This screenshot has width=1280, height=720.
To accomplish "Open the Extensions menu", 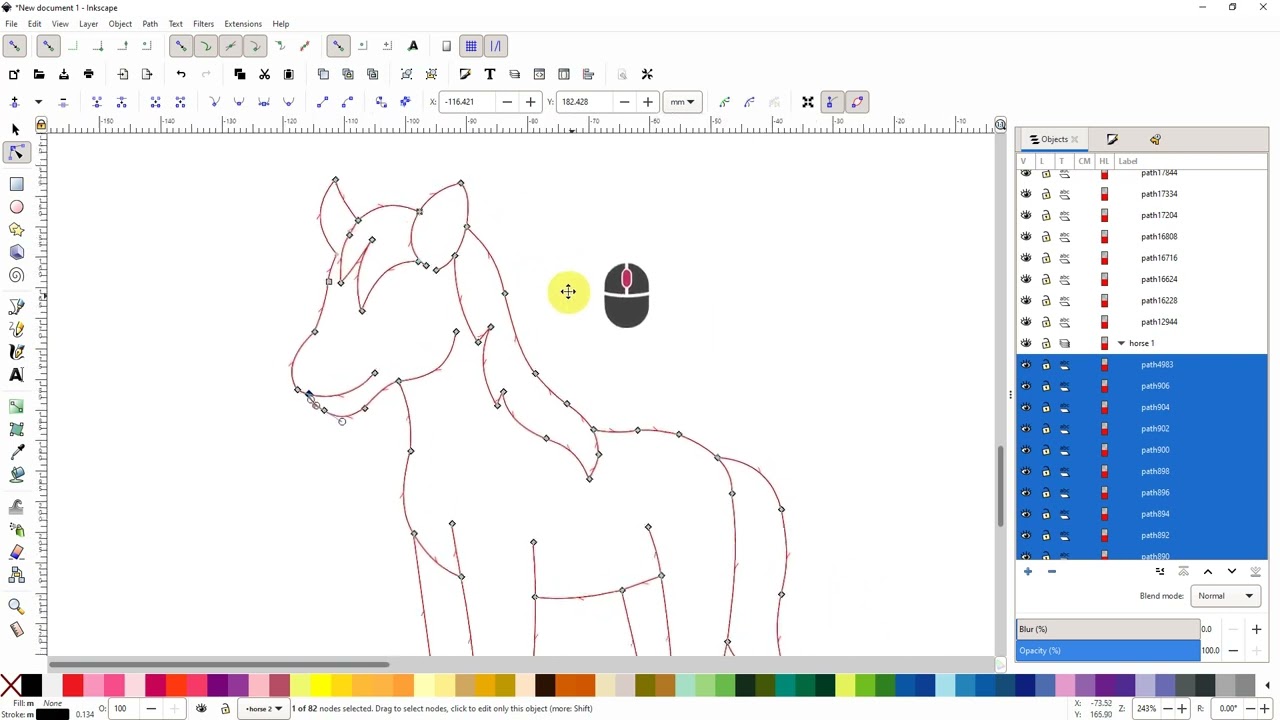I will [243, 24].
